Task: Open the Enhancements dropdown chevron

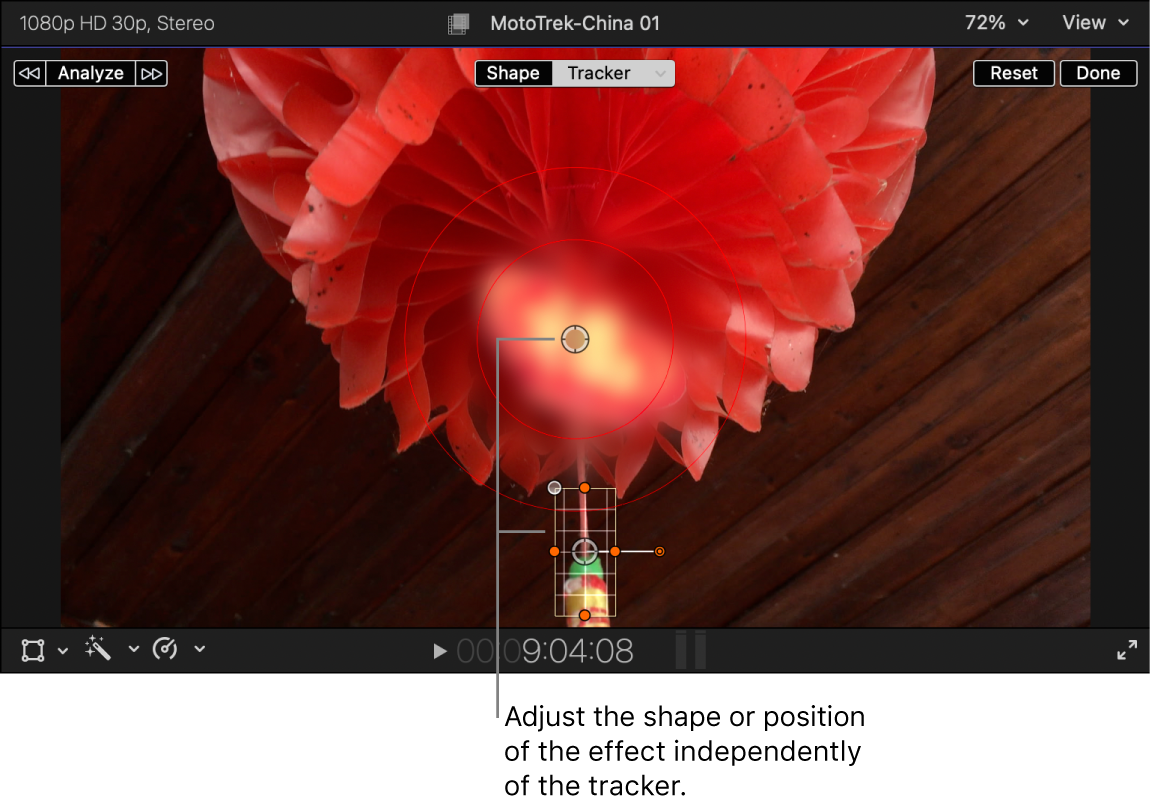Action: point(134,649)
